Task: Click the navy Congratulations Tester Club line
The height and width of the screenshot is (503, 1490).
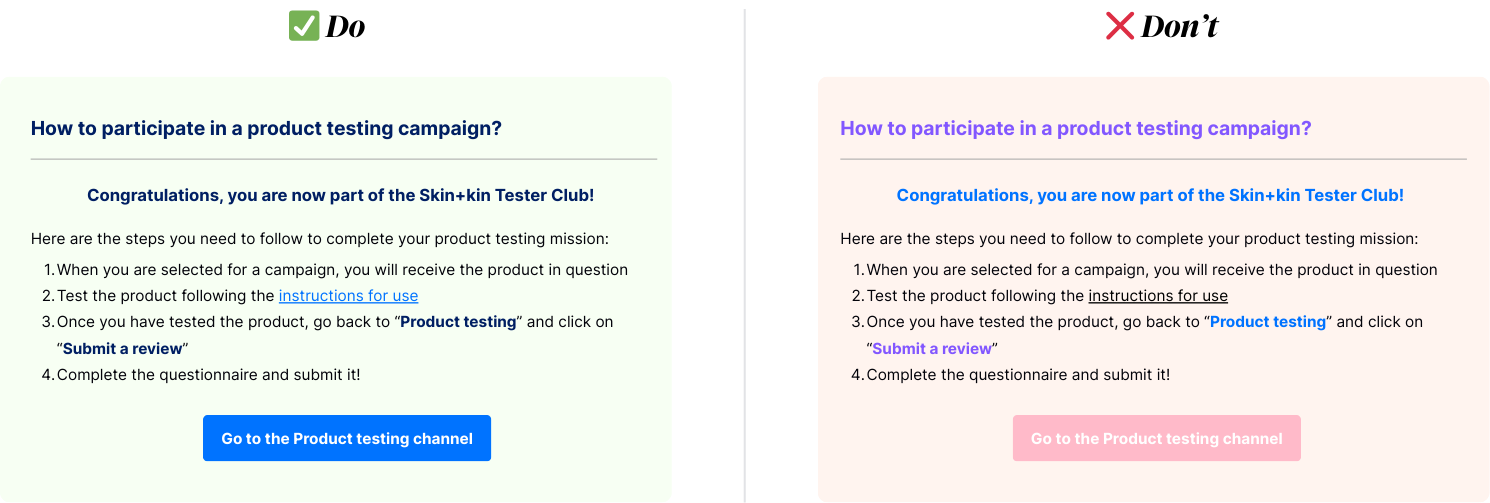Action: click(x=340, y=196)
